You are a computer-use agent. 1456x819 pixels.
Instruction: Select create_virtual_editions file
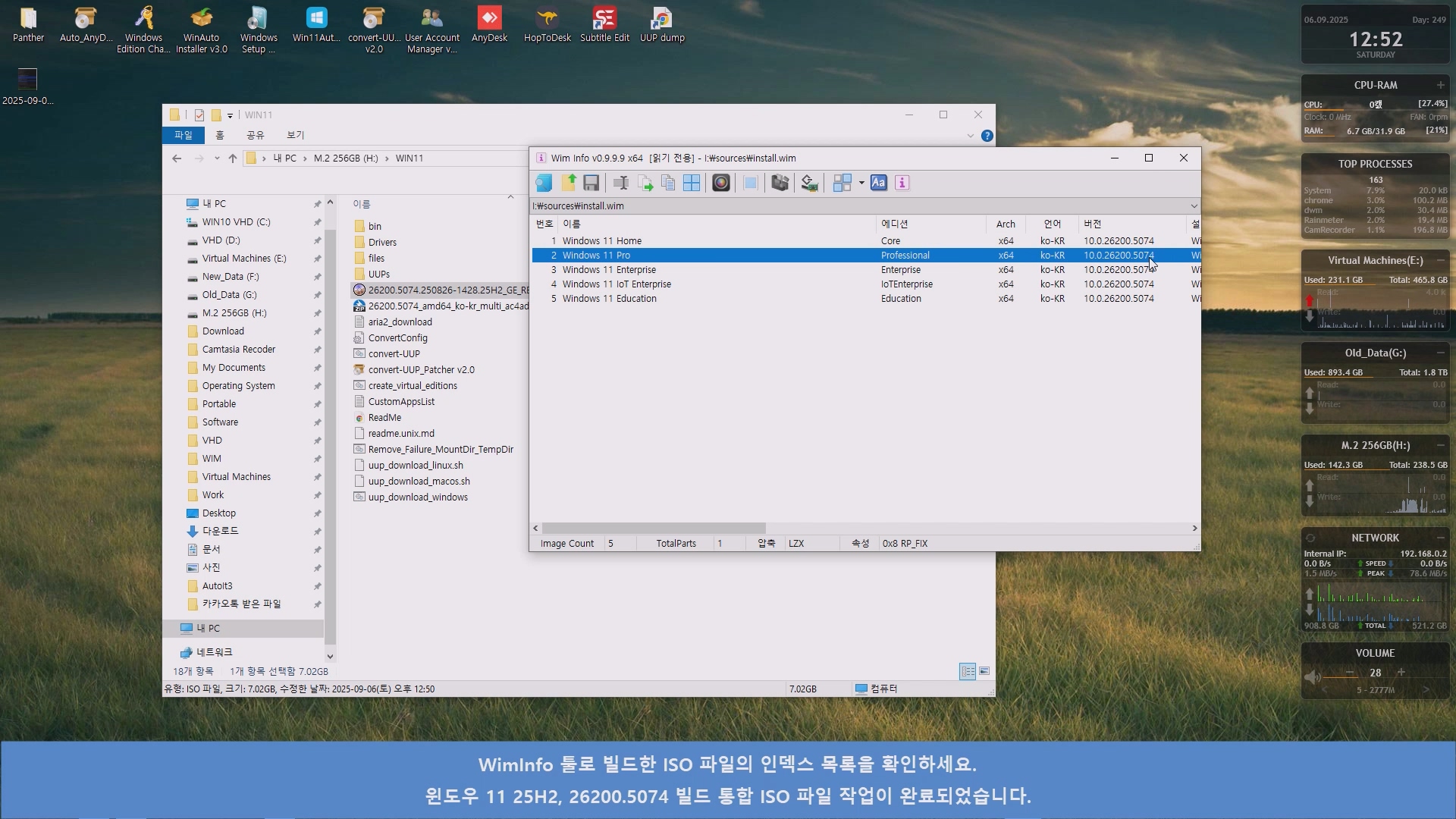point(413,386)
